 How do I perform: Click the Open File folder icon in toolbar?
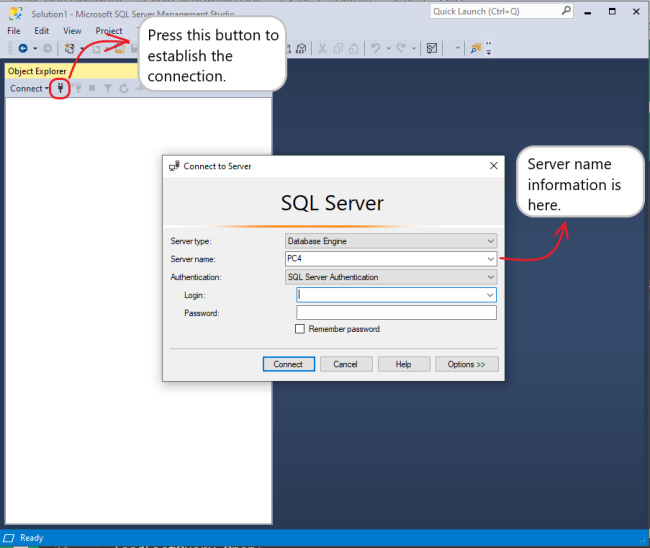tap(120, 48)
